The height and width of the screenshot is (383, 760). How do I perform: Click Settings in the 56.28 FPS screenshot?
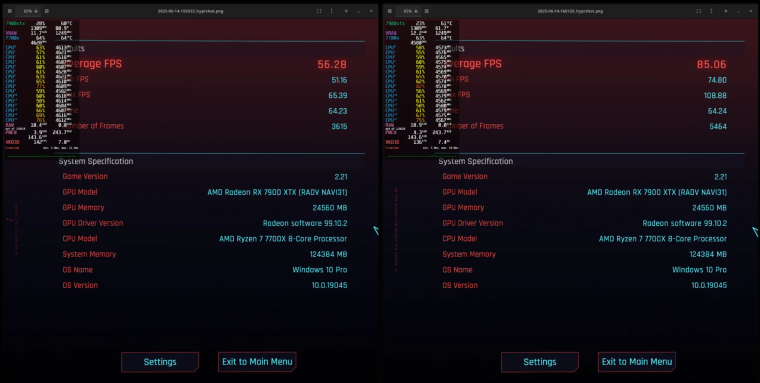[160, 362]
